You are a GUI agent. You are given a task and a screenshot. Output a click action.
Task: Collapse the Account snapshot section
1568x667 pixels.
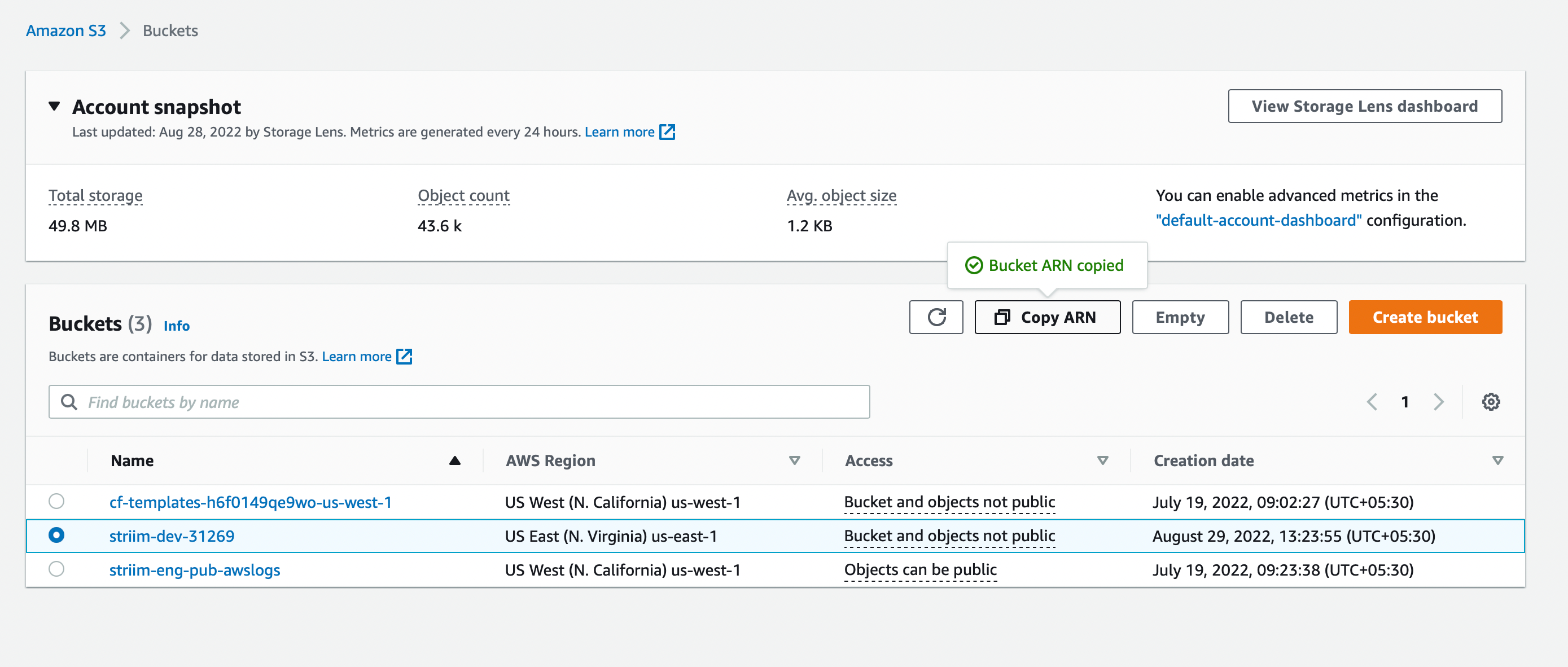point(55,107)
